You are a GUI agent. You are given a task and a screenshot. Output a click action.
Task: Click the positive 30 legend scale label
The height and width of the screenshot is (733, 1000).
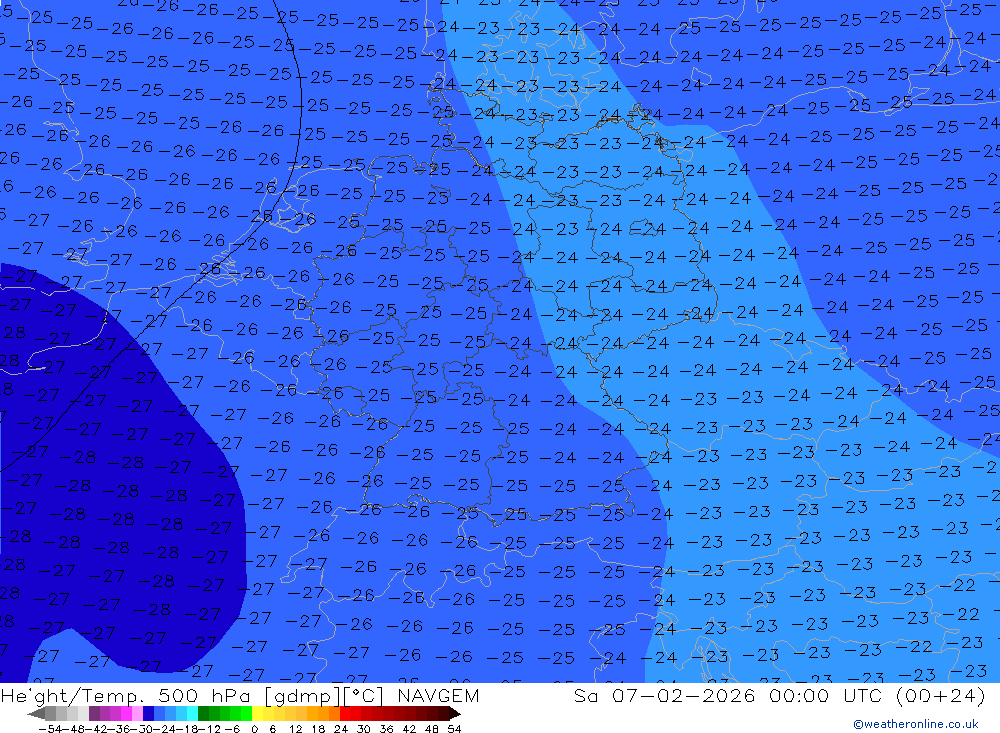364,729
